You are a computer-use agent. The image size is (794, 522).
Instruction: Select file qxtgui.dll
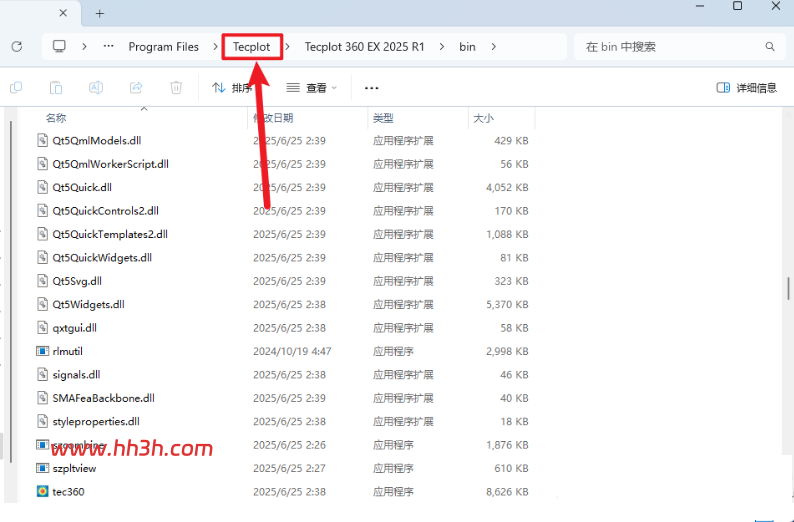[74, 328]
